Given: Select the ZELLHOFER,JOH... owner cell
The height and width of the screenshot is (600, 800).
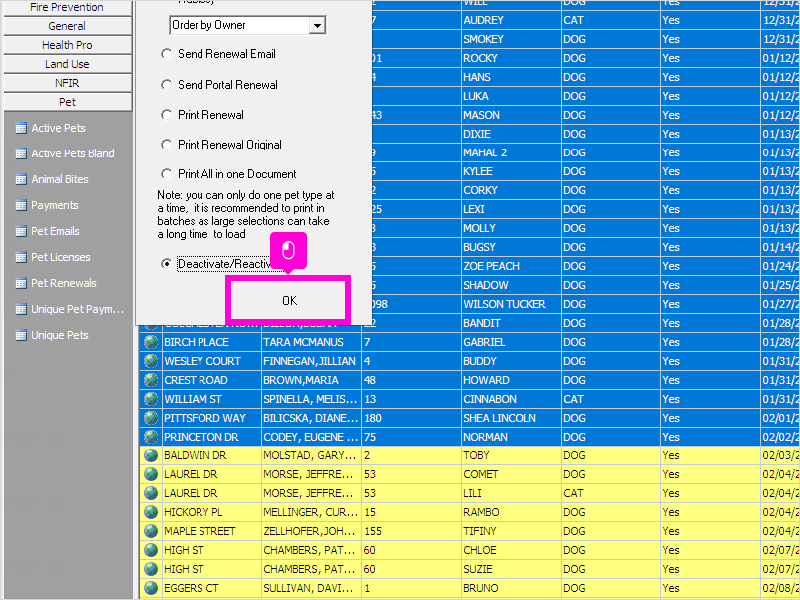Looking at the screenshot, I should 311,531.
